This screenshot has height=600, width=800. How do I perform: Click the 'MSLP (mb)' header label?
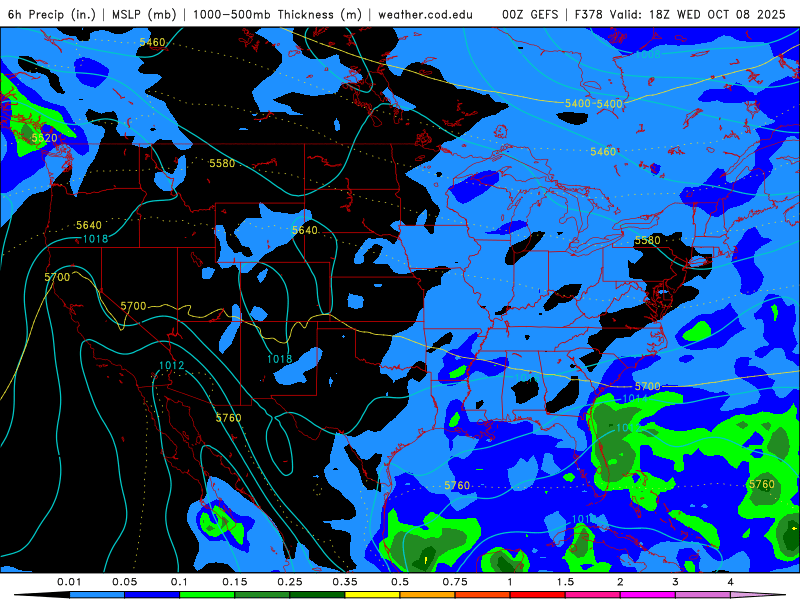[144, 14]
